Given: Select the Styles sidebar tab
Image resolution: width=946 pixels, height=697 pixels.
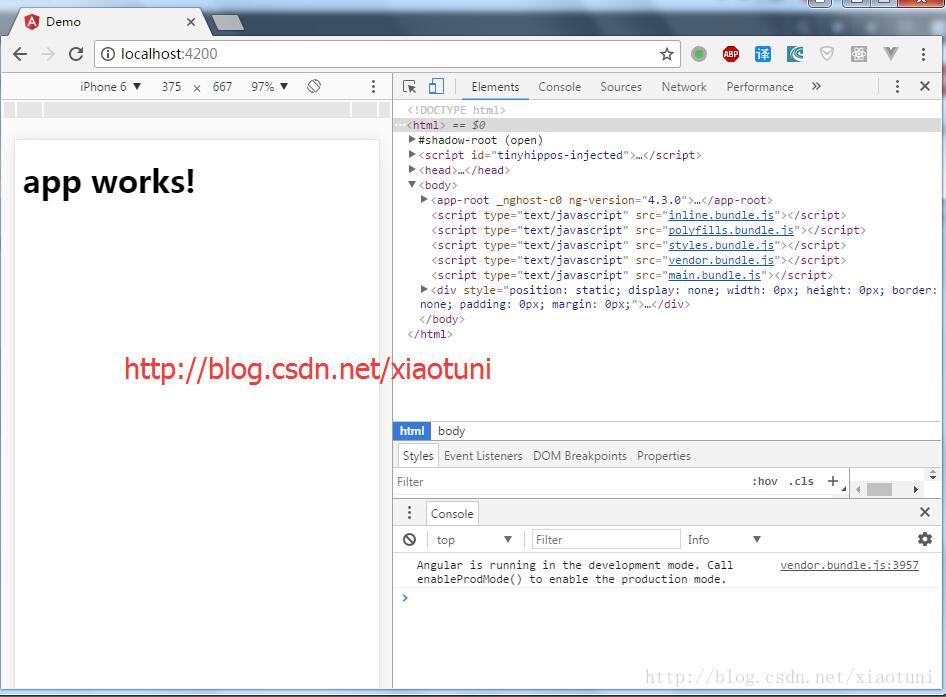Looking at the screenshot, I should 417,456.
